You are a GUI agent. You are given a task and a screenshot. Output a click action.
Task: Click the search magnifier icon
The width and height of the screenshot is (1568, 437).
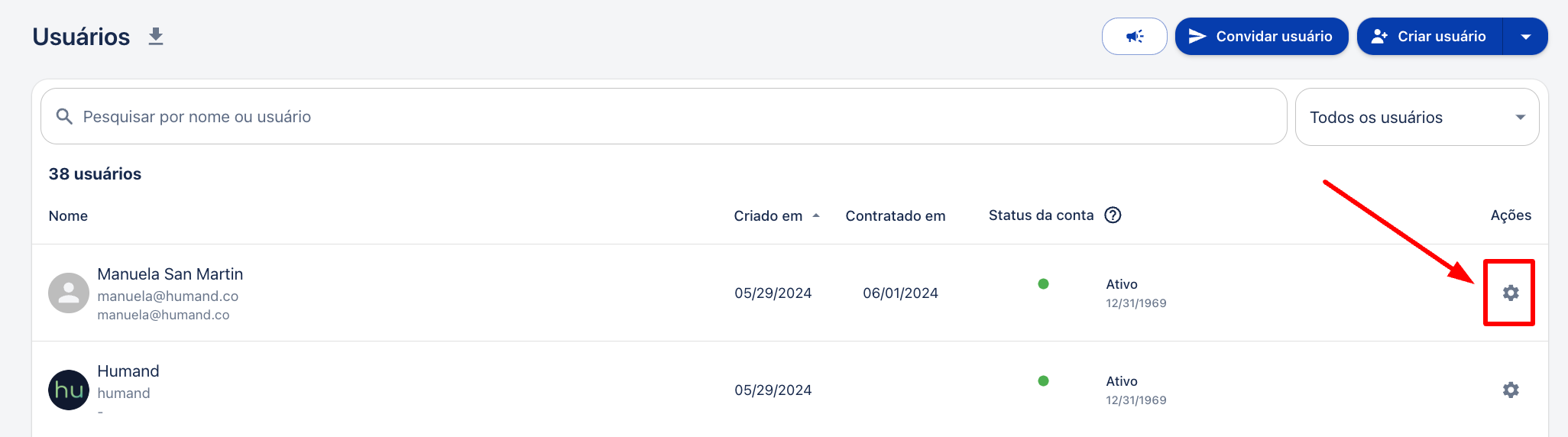[x=65, y=116]
